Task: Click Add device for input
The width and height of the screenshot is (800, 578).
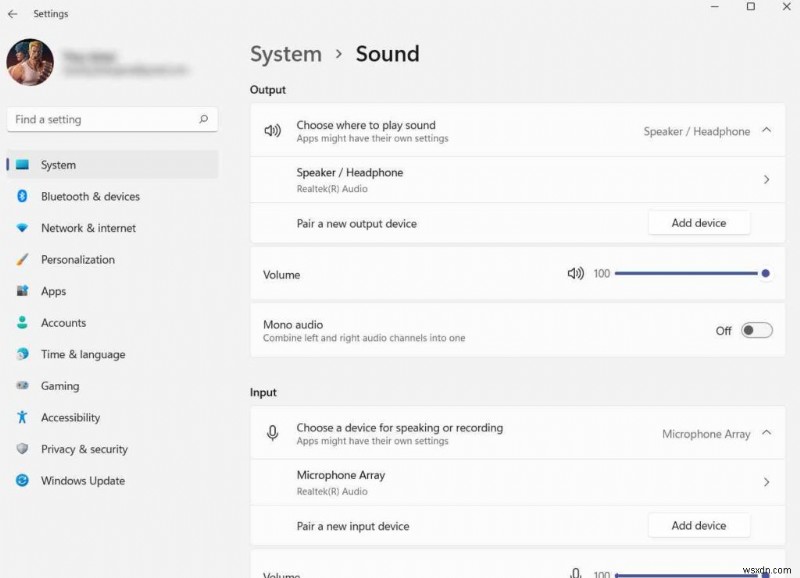Action: pos(699,525)
